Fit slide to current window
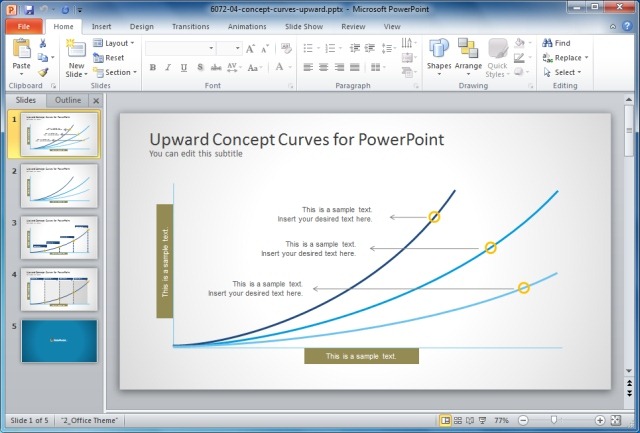This screenshot has height=433, width=640. [616, 420]
